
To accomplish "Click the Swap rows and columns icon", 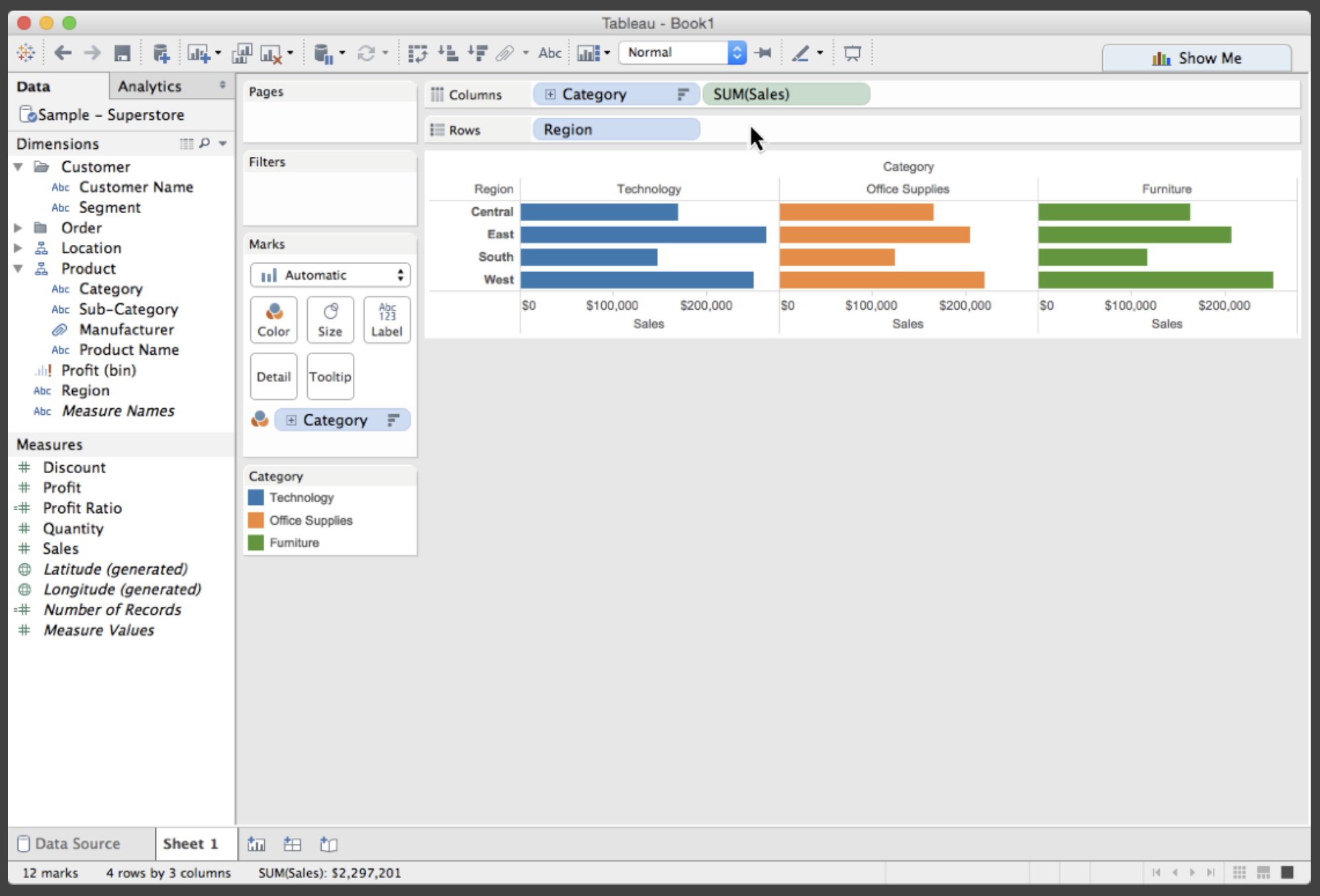I will 417,53.
